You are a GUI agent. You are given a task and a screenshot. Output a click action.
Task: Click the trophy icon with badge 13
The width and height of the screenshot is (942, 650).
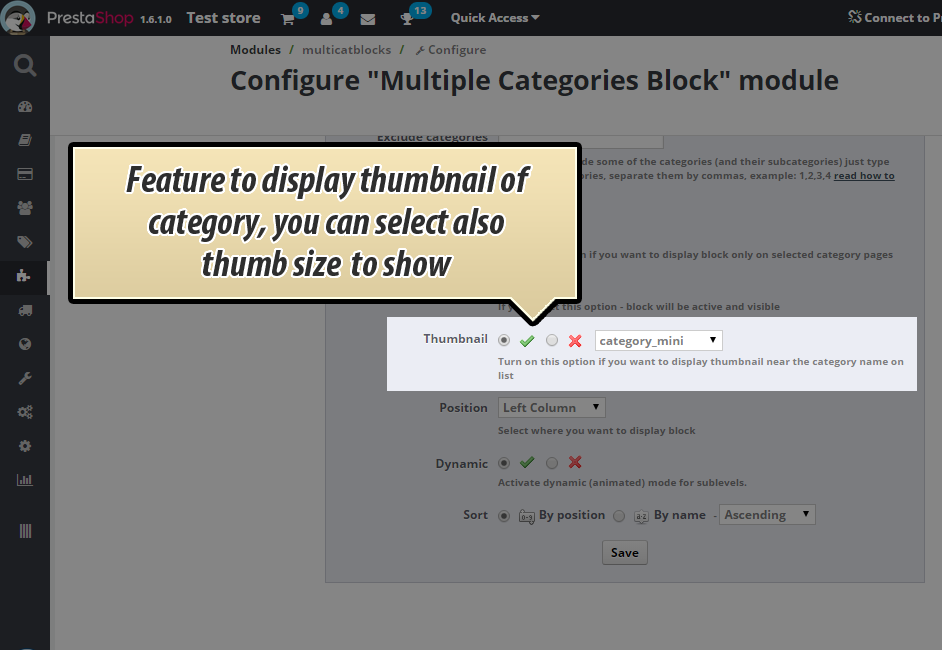(407, 19)
